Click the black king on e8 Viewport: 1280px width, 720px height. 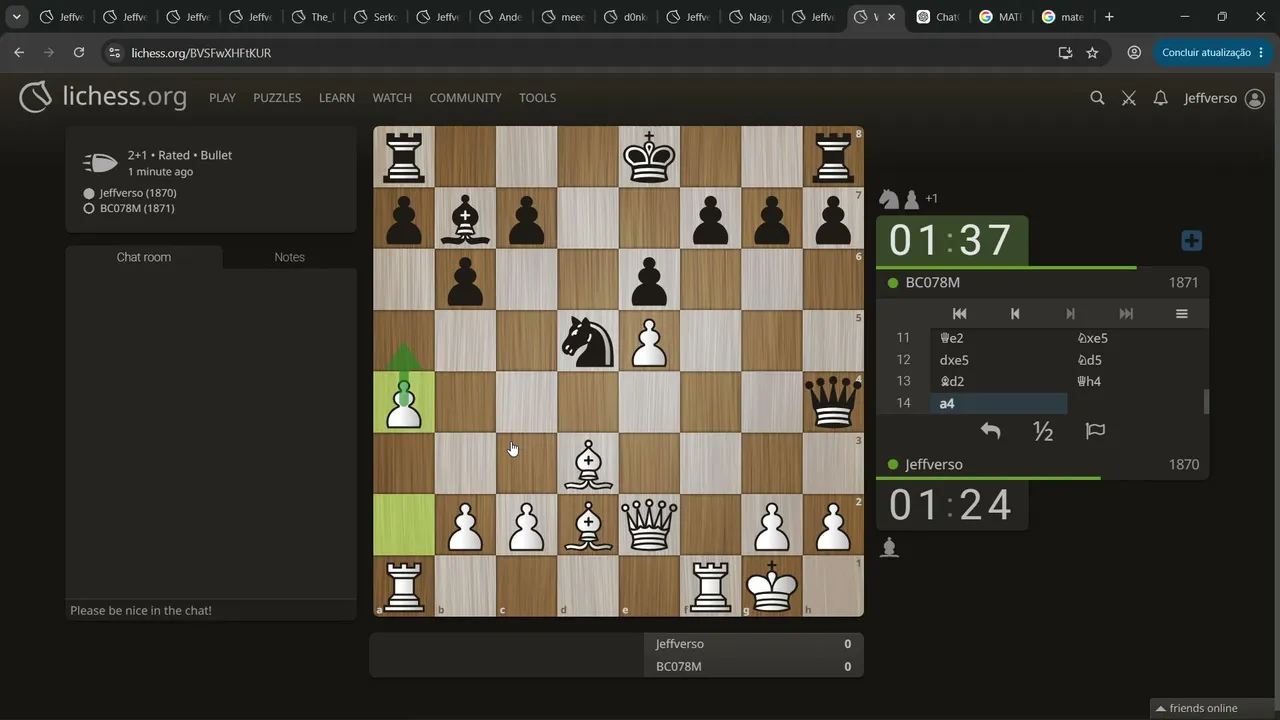coord(649,157)
